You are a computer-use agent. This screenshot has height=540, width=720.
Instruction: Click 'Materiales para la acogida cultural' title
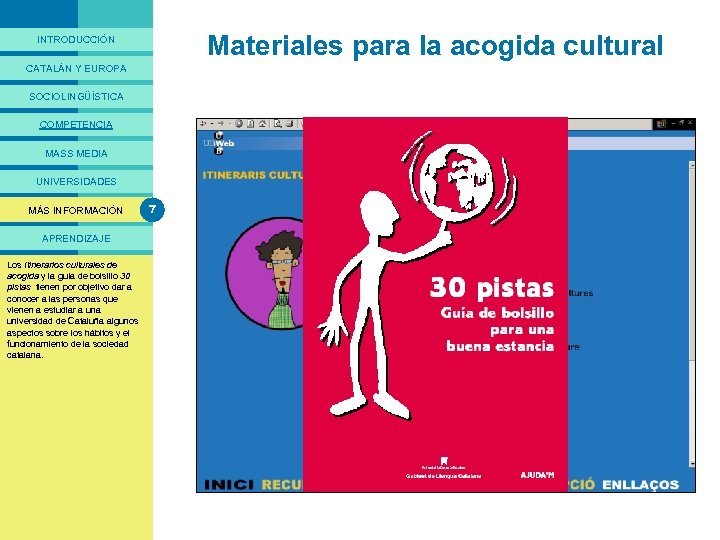(435, 46)
